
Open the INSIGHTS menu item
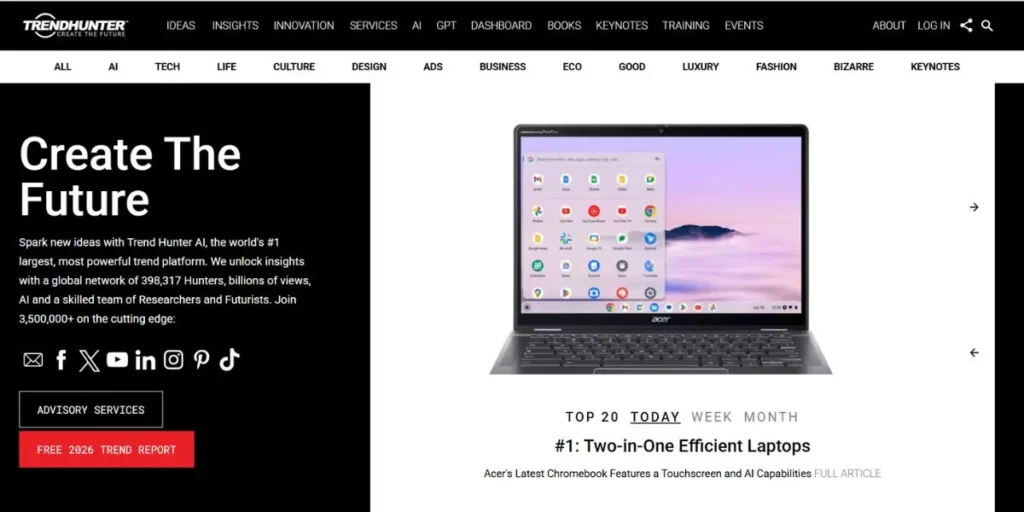pyautogui.click(x=235, y=25)
